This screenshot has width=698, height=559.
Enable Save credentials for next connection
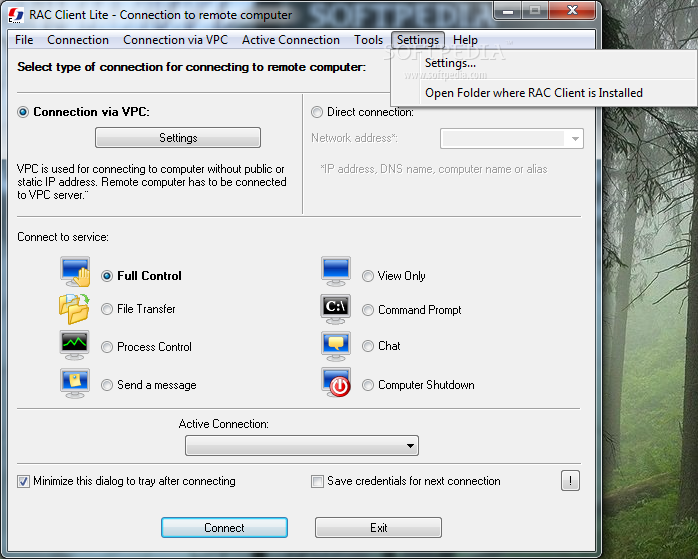pyautogui.click(x=317, y=481)
